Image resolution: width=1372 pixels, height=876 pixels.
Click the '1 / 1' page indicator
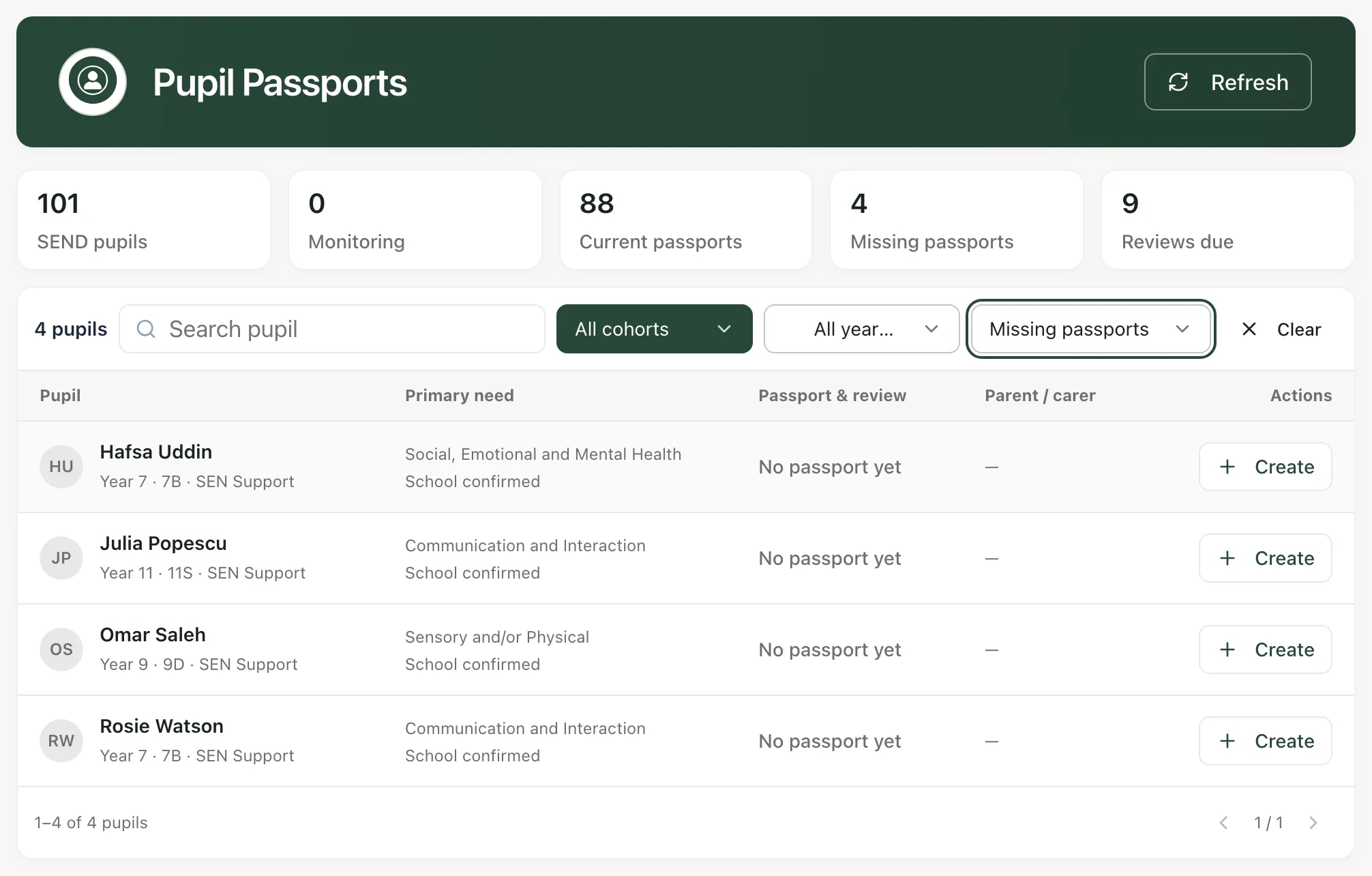(1268, 823)
